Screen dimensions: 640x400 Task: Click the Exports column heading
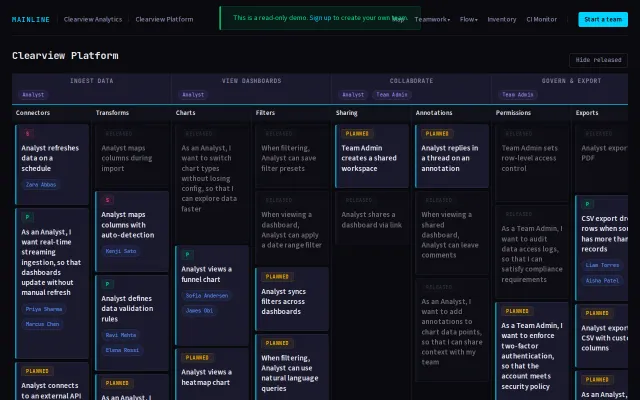[587, 113]
